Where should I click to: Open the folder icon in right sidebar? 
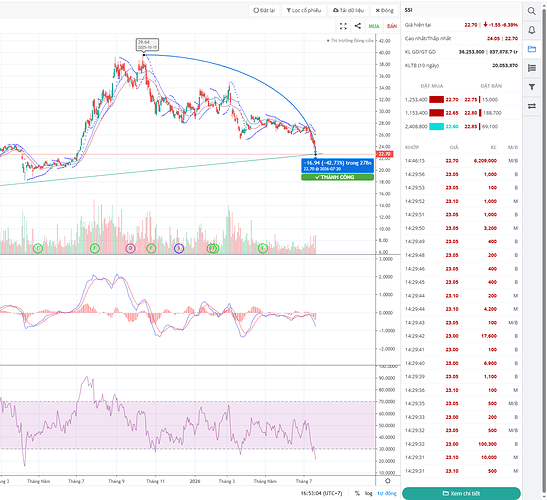pos(531,49)
